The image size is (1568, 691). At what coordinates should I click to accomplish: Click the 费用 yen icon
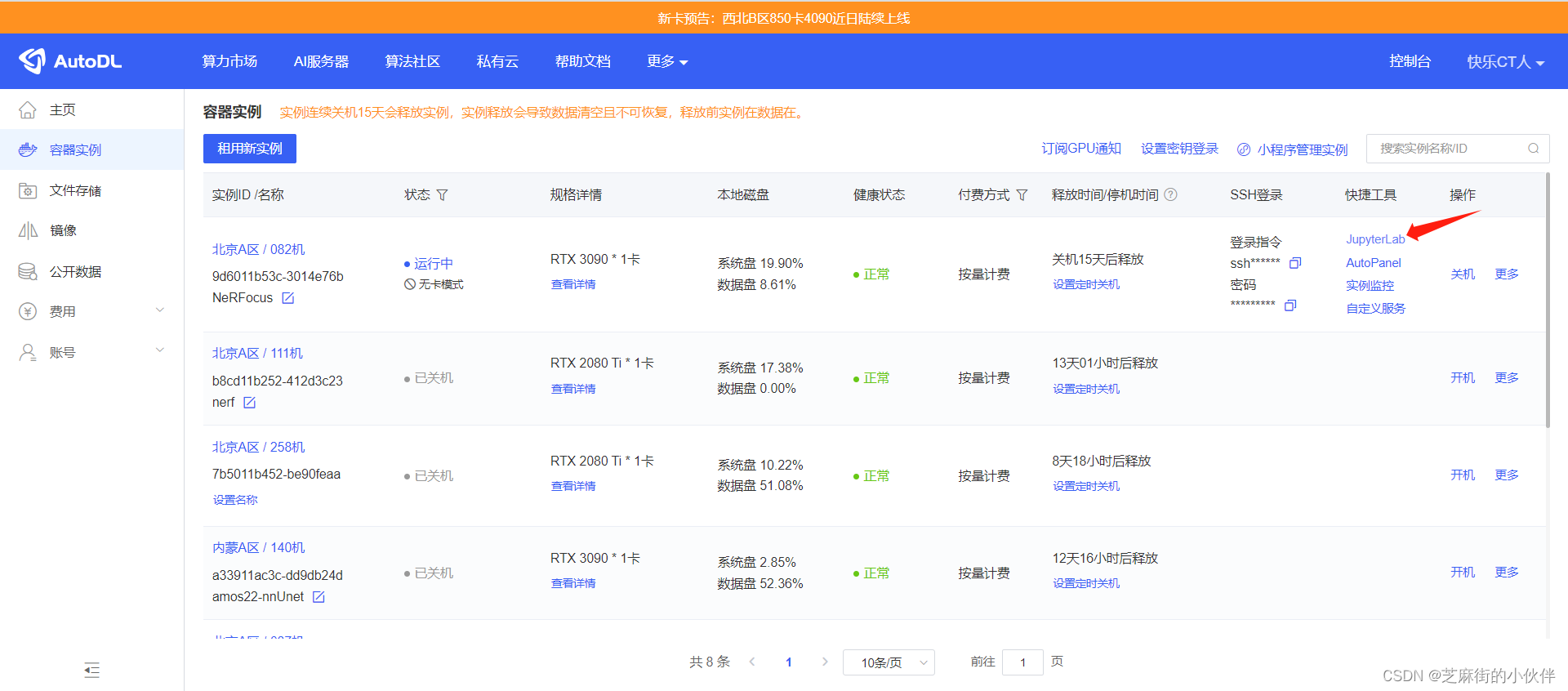[x=28, y=311]
